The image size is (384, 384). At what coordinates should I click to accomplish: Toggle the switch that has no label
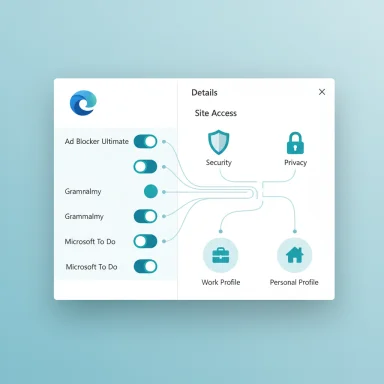(145, 167)
